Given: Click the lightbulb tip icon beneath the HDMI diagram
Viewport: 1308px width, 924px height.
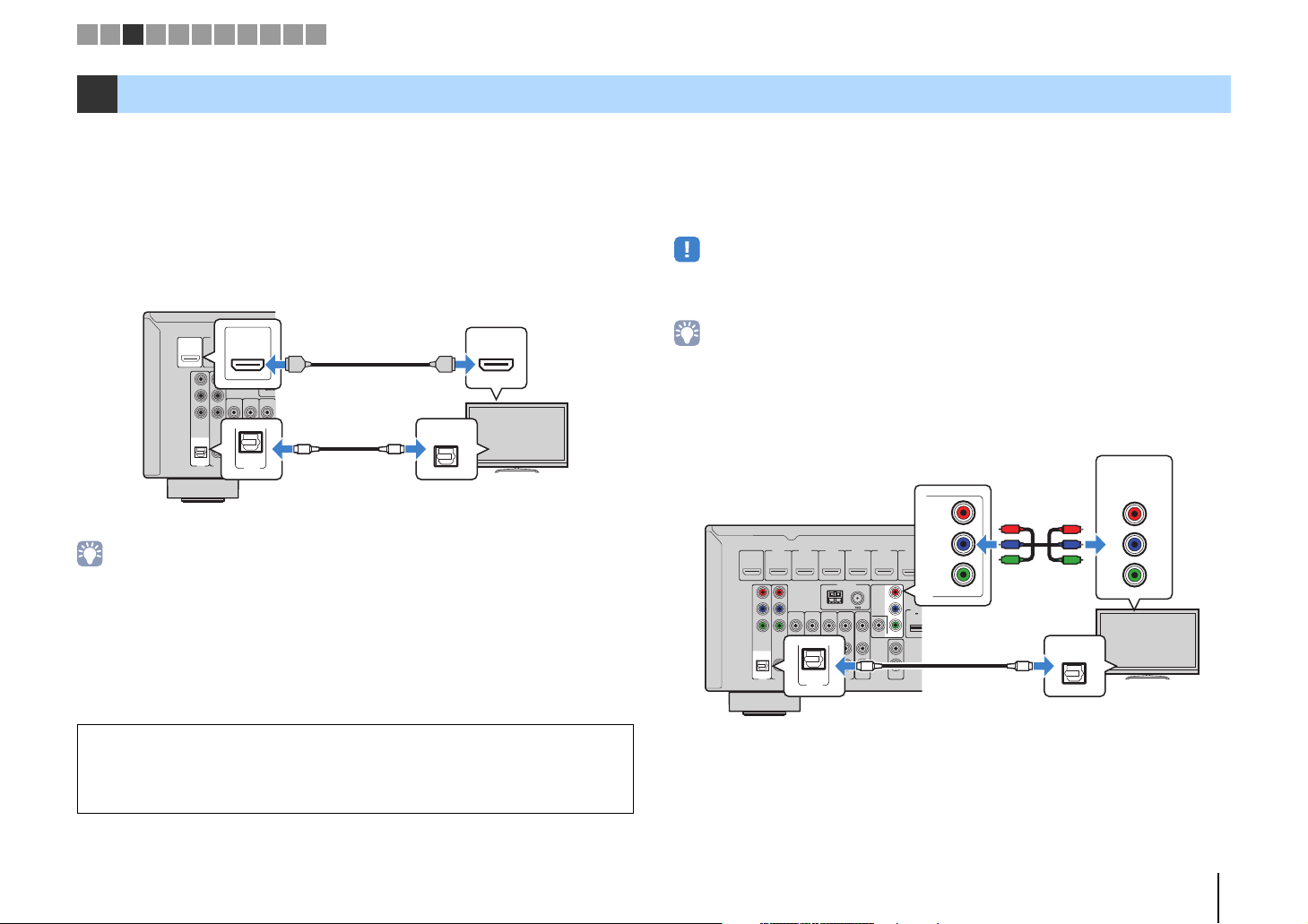Looking at the screenshot, I should tap(91, 554).
